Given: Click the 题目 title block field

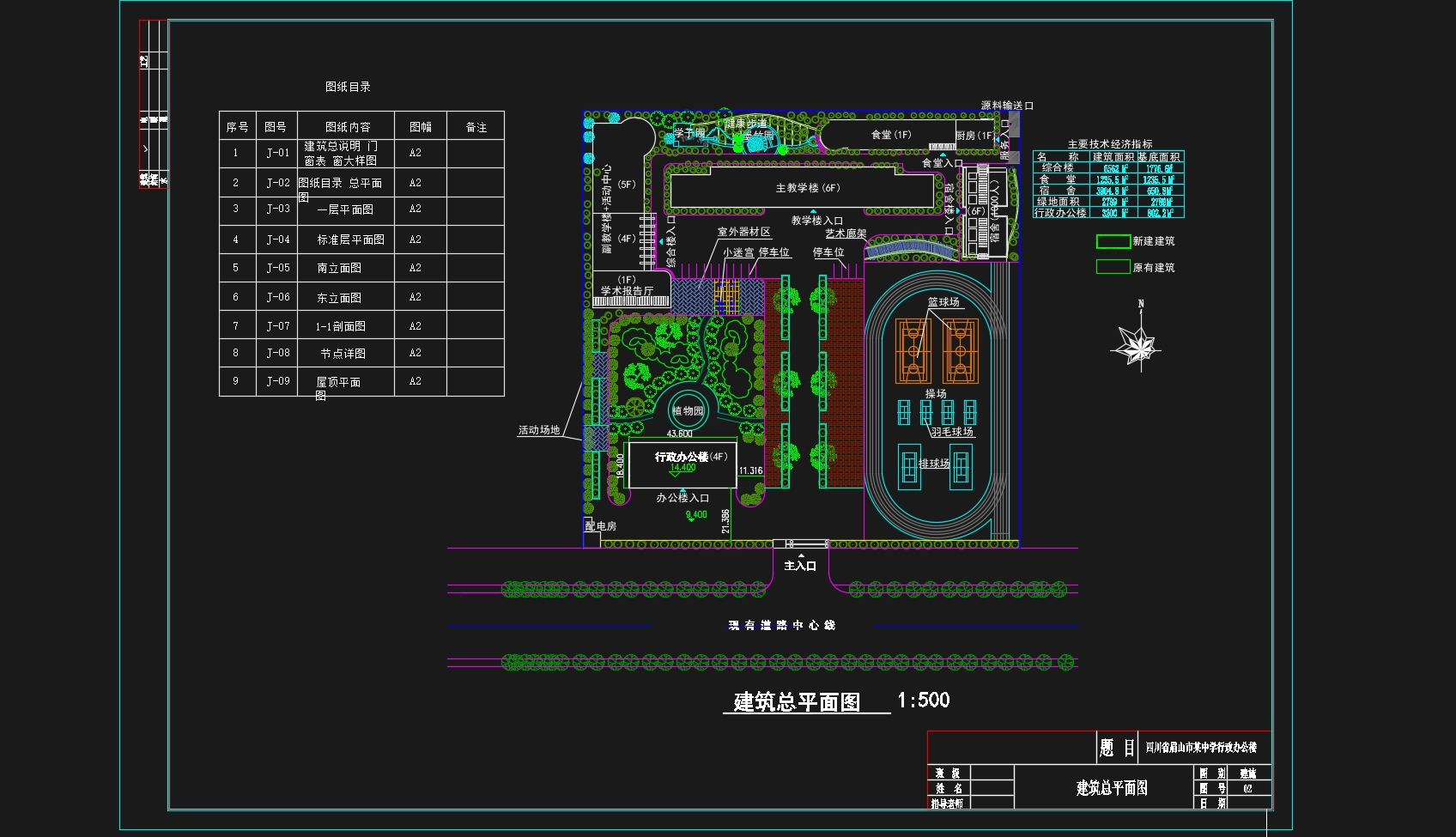Looking at the screenshot, I should click(x=1118, y=748).
